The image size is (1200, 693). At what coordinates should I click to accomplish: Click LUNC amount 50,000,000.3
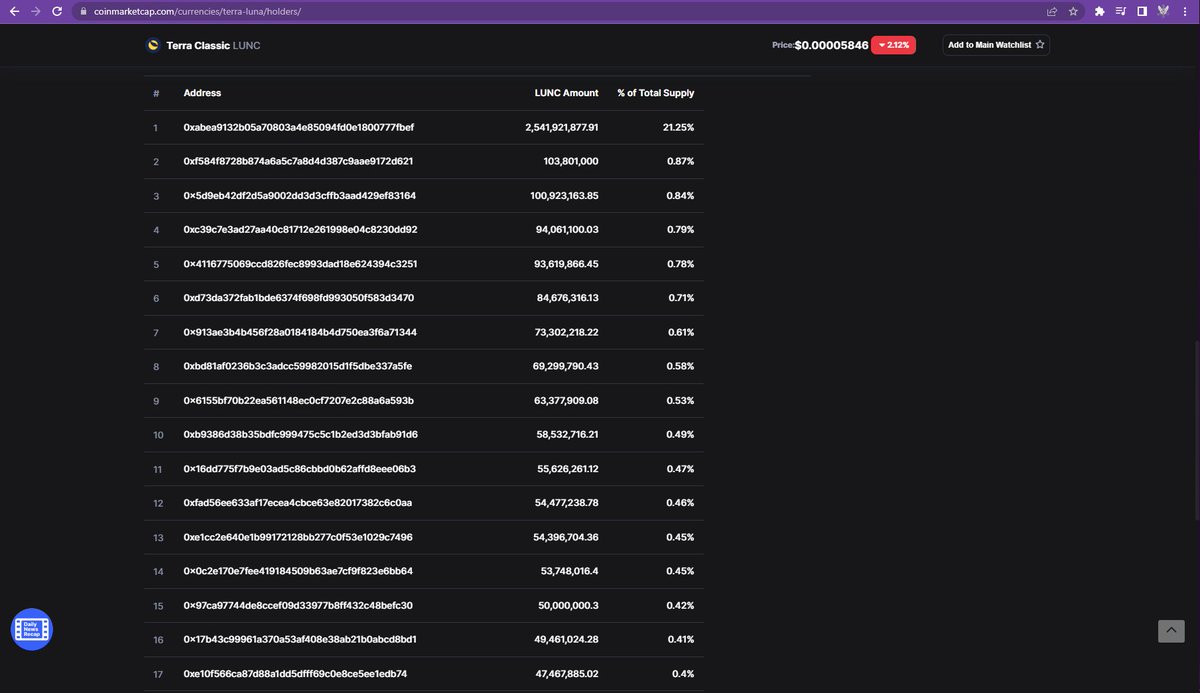point(569,606)
